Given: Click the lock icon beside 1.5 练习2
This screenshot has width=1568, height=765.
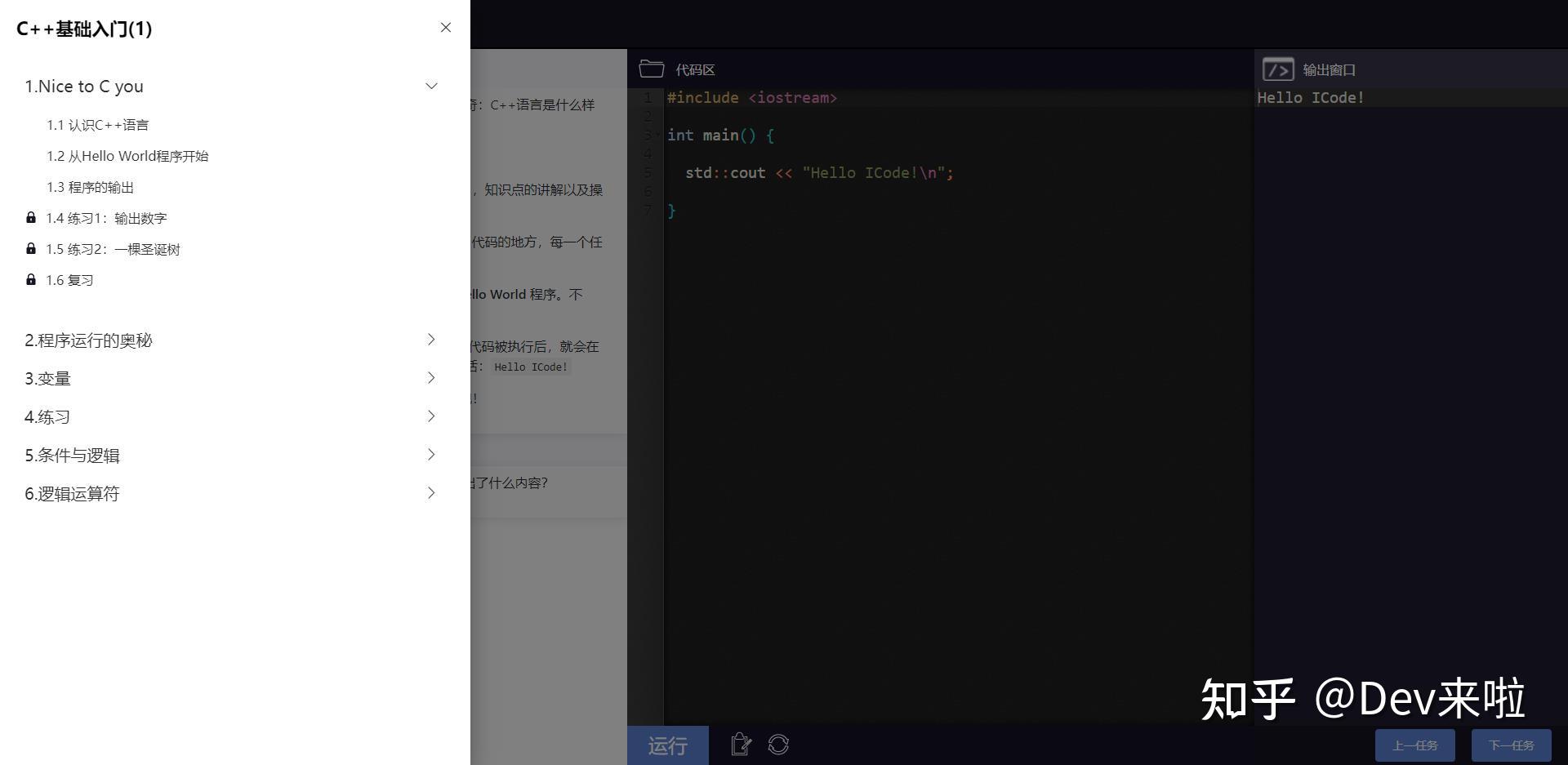Looking at the screenshot, I should (x=30, y=248).
